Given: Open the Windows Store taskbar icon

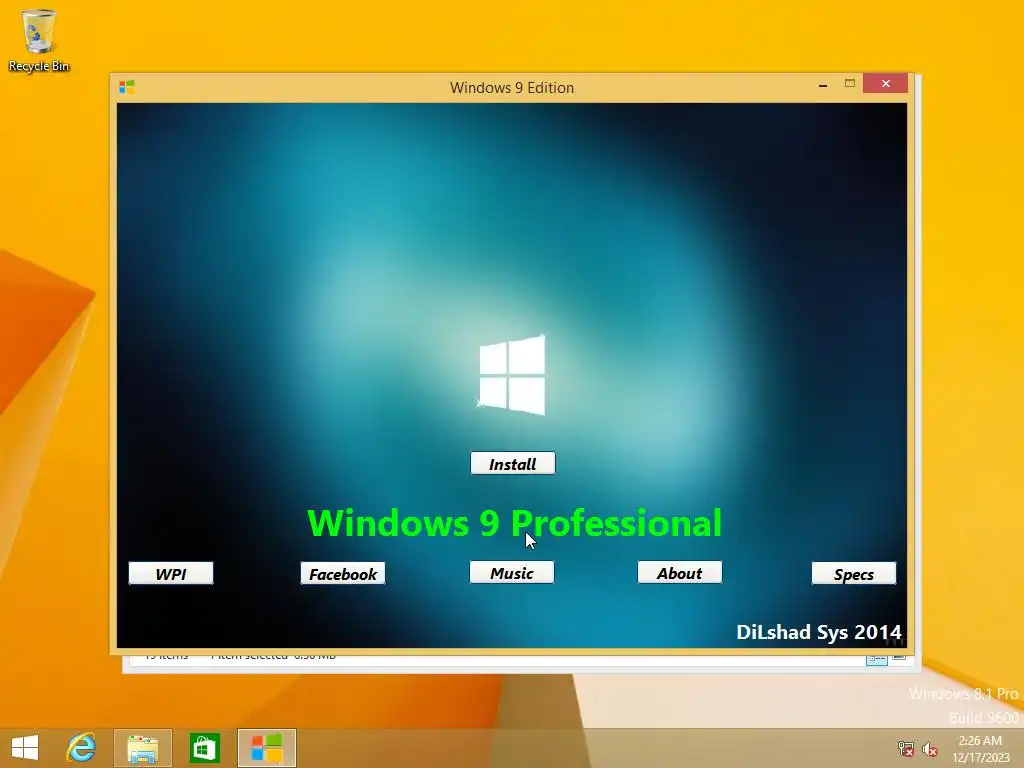Looking at the screenshot, I should click(x=204, y=748).
